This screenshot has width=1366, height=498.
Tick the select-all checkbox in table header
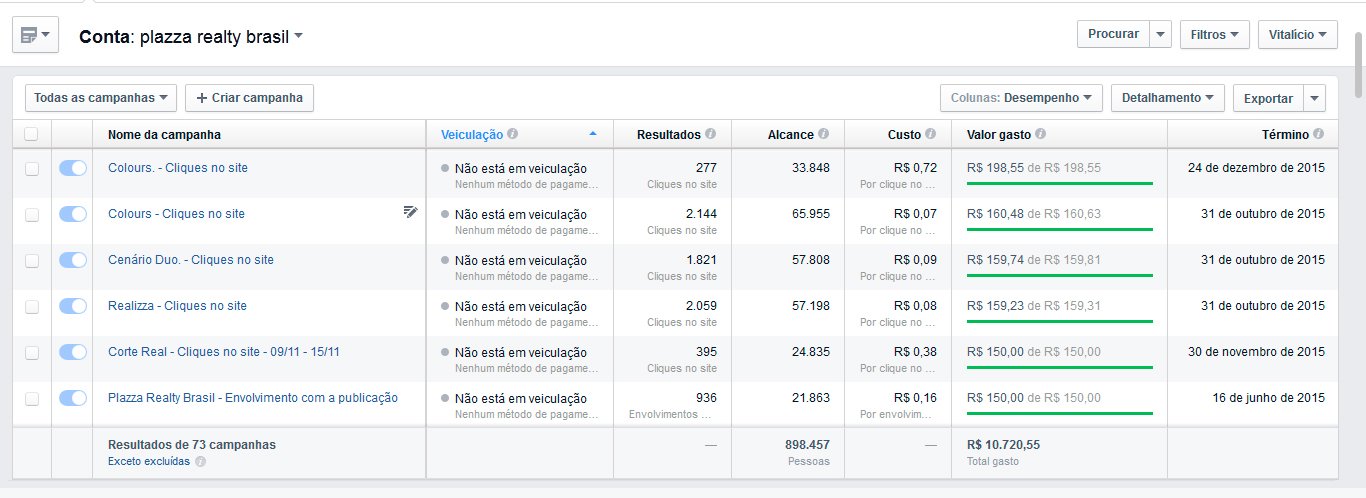pos(32,134)
